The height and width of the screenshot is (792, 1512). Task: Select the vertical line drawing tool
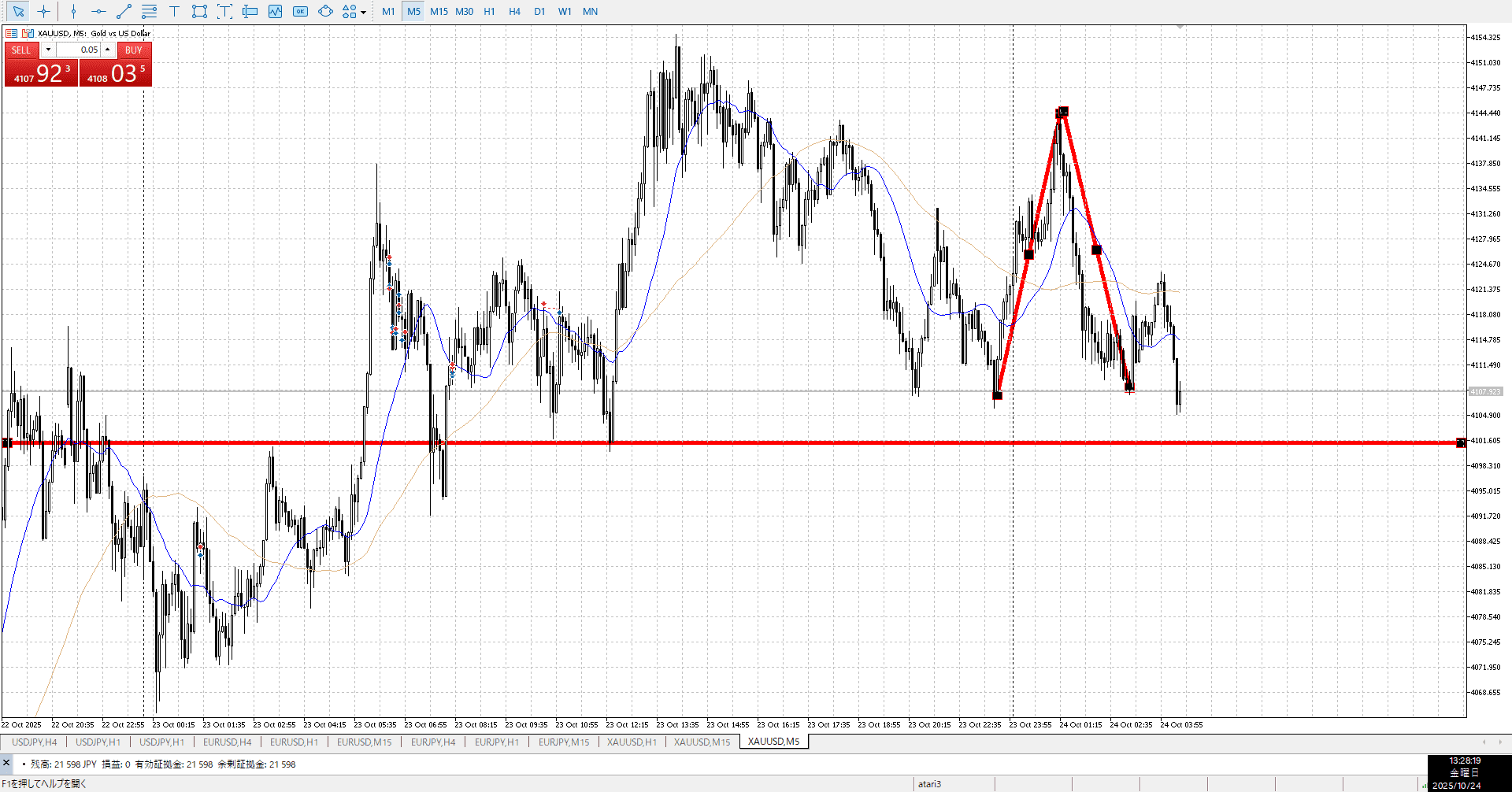point(73,12)
